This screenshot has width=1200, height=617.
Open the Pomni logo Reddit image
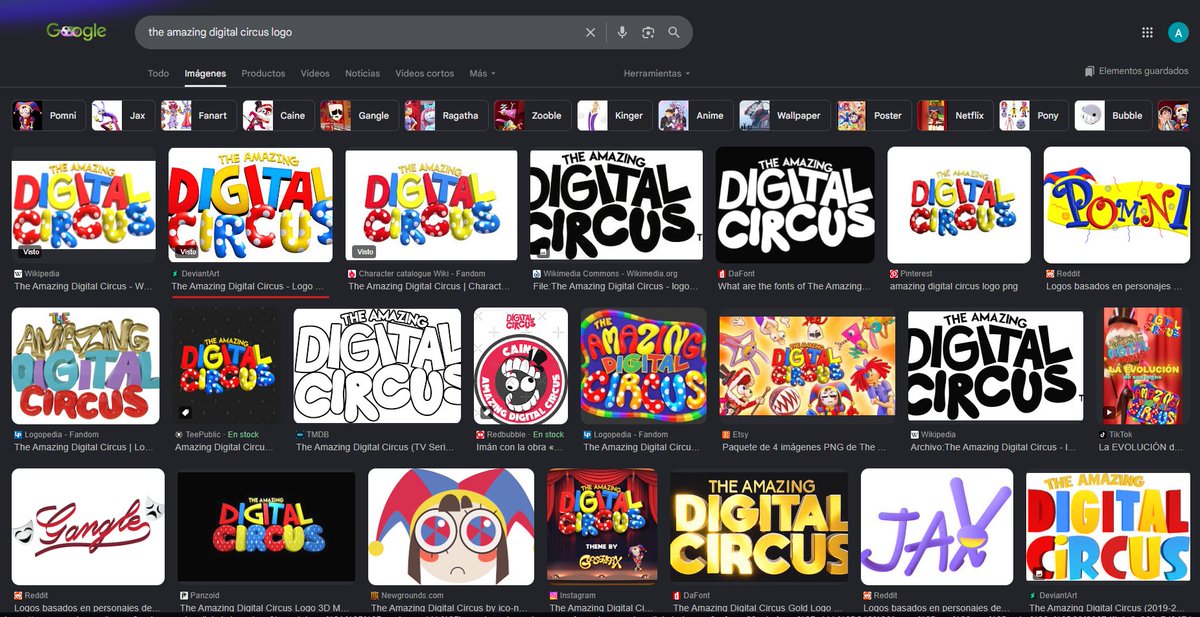1117,204
